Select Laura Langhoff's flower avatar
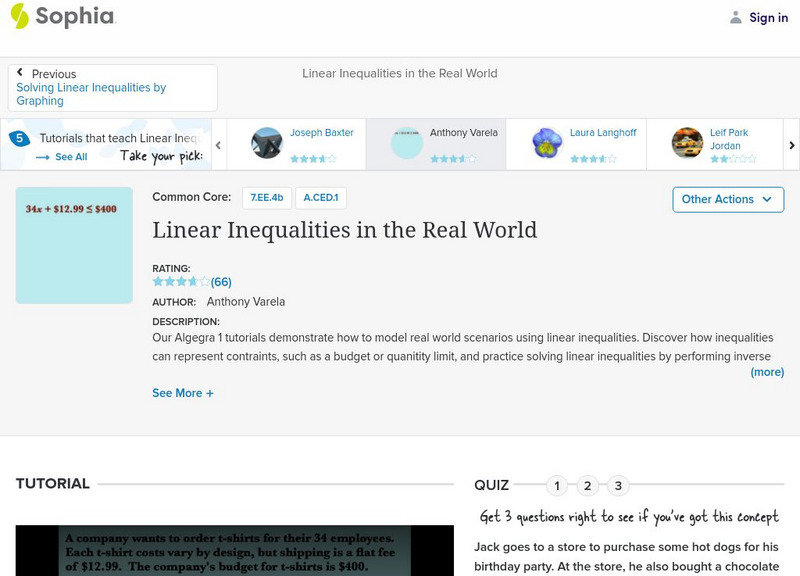The image size is (800, 576). tap(547, 143)
